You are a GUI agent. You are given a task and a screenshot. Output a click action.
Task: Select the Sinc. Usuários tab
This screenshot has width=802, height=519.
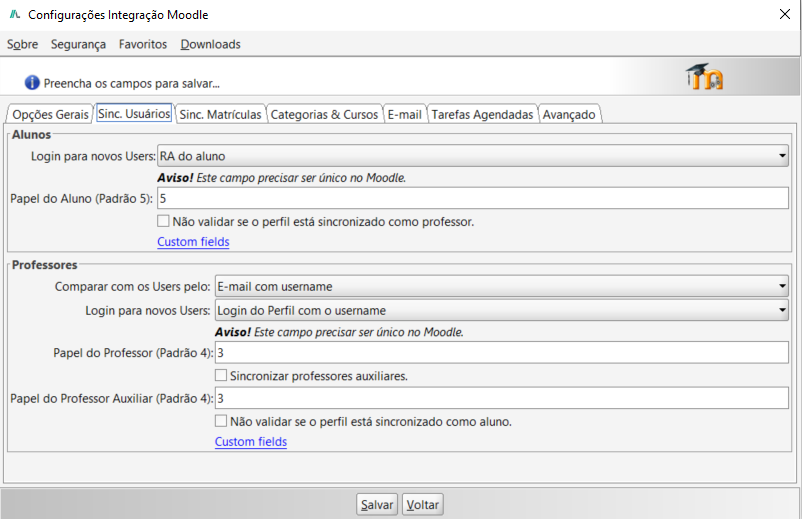pos(134,114)
